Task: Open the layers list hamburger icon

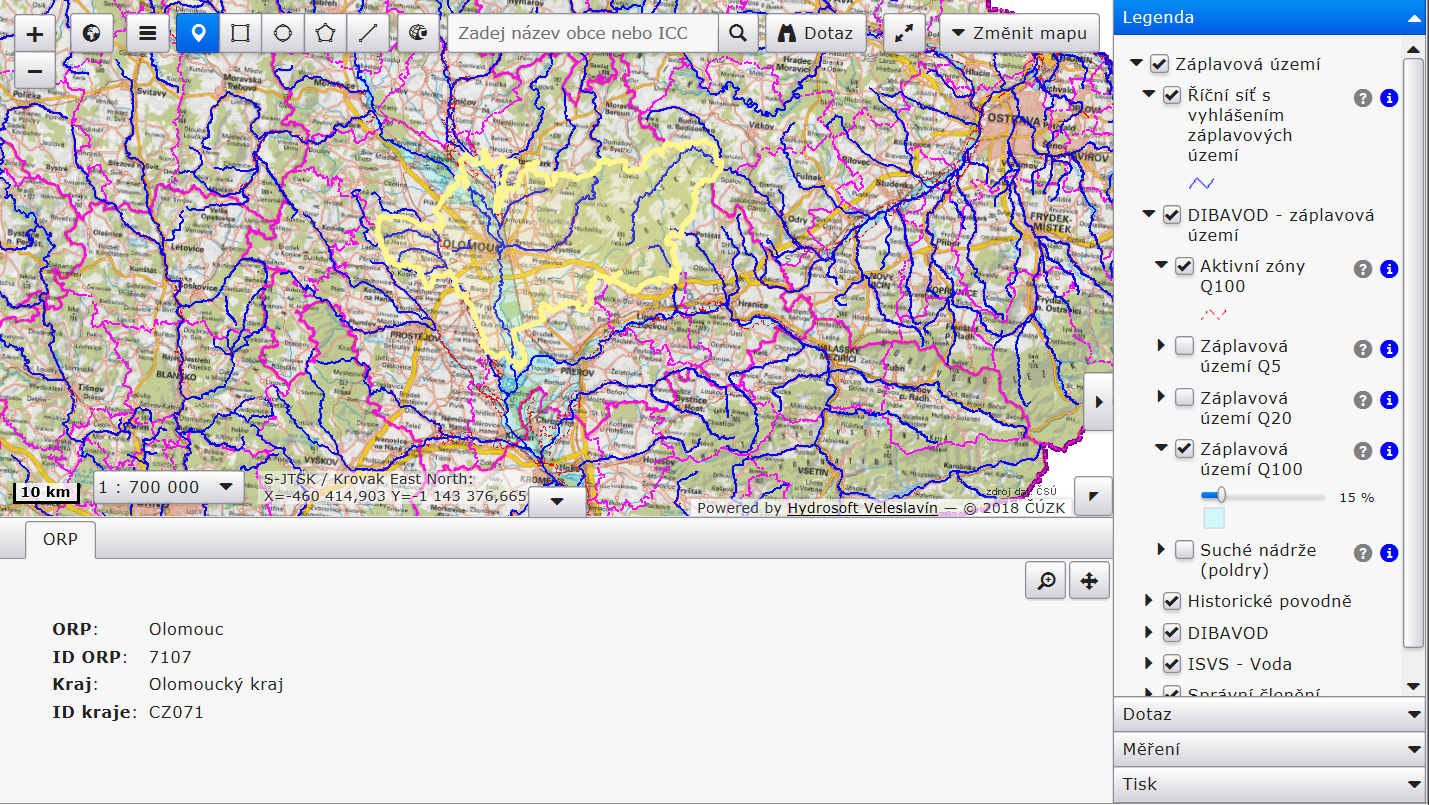Action: (148, 34)
